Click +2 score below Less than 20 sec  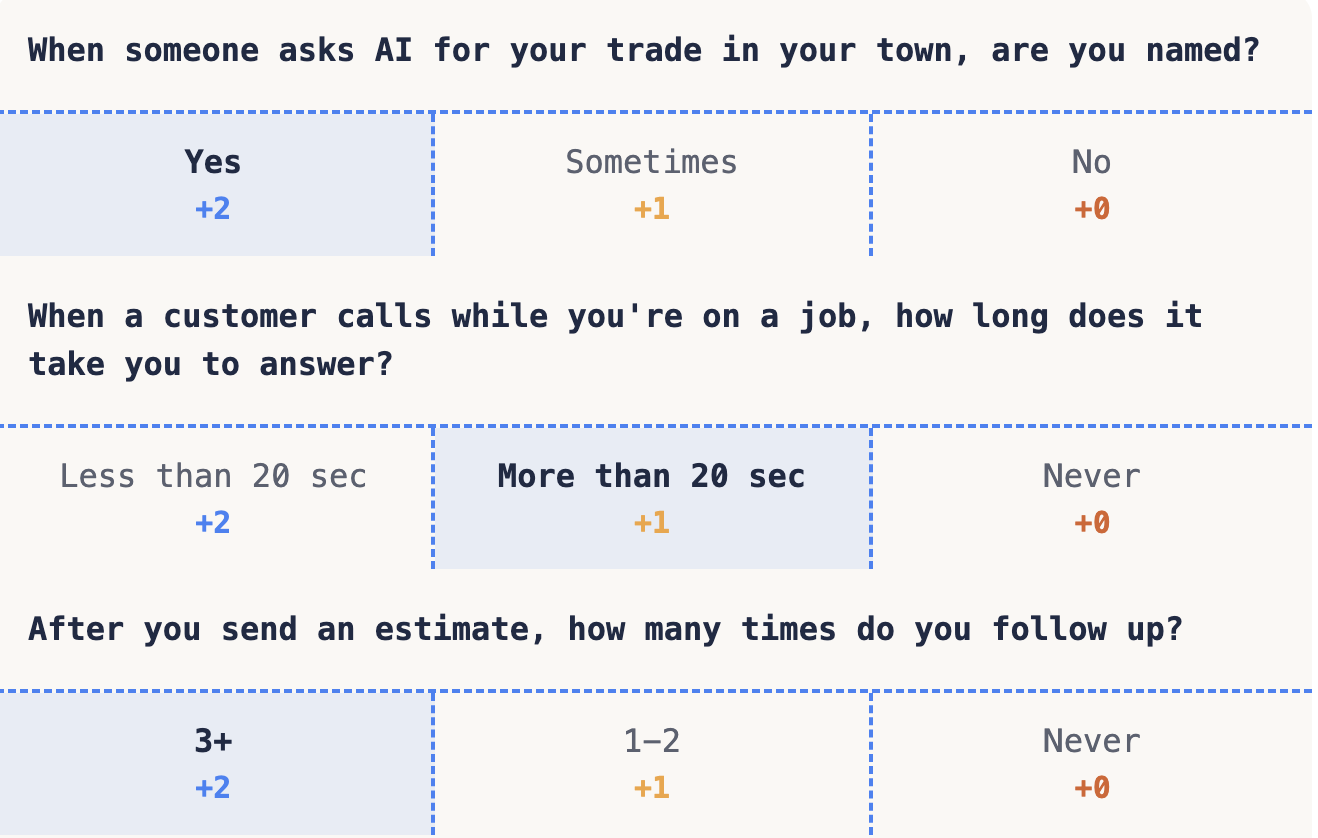click(213, 523)
